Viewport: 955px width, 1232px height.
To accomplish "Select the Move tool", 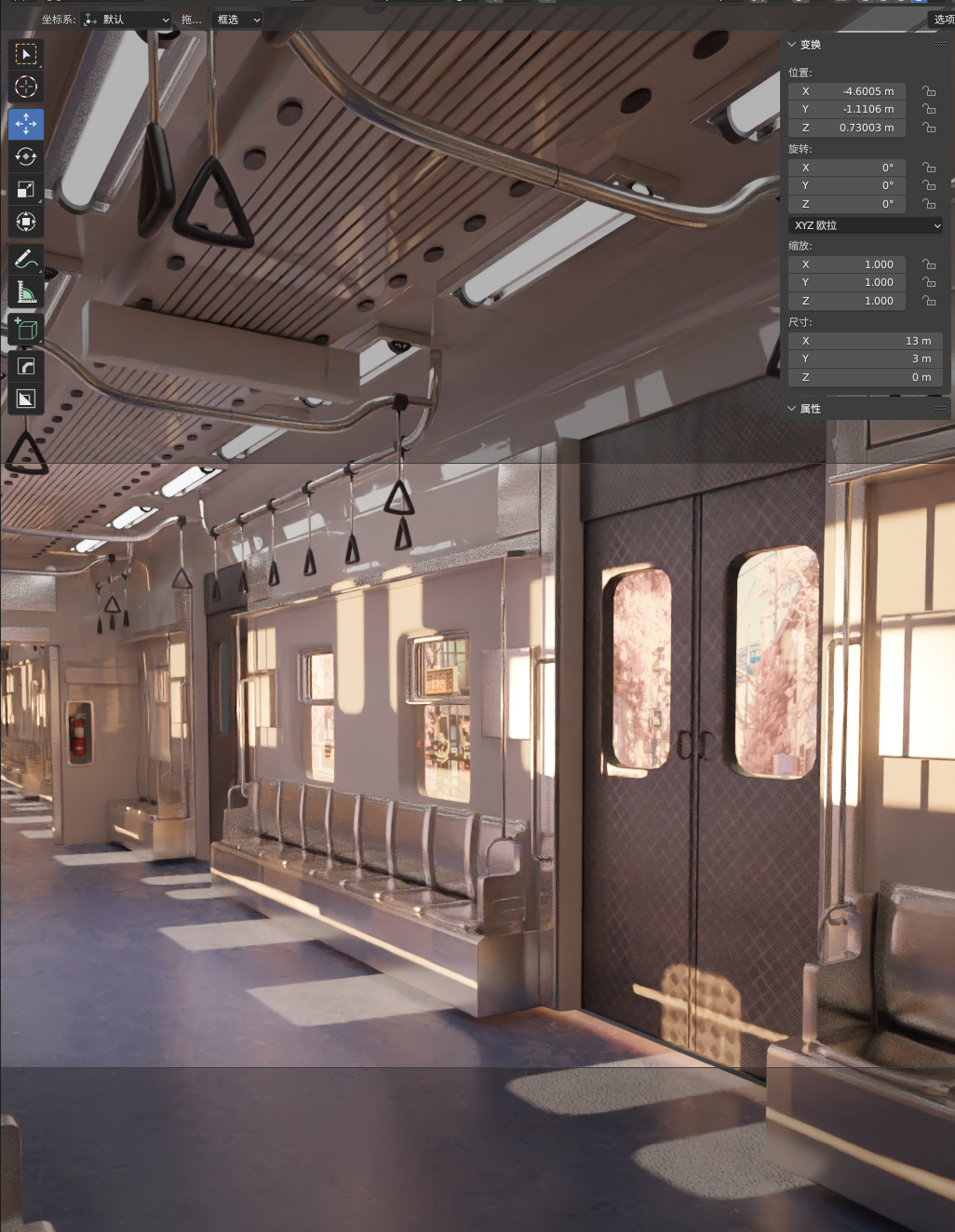I will 26,124.
